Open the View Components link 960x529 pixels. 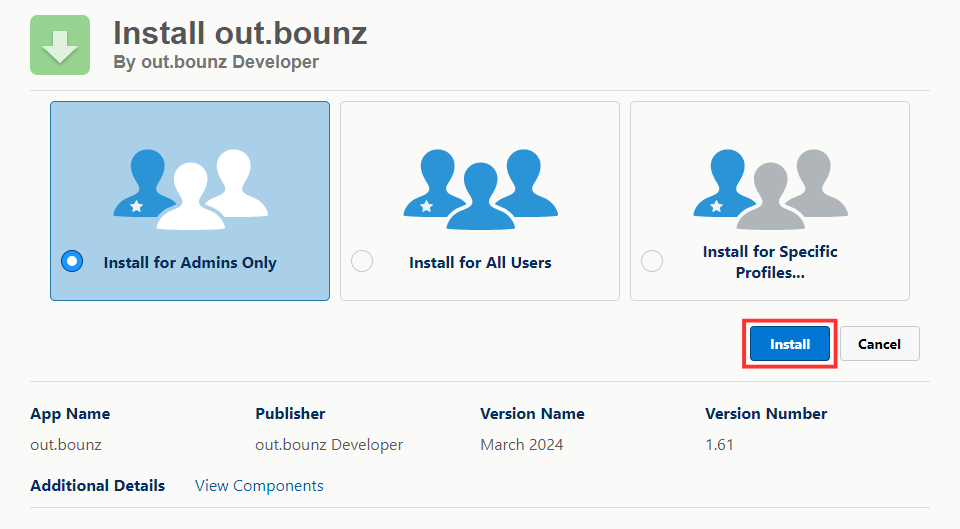[x=259, y=486]
